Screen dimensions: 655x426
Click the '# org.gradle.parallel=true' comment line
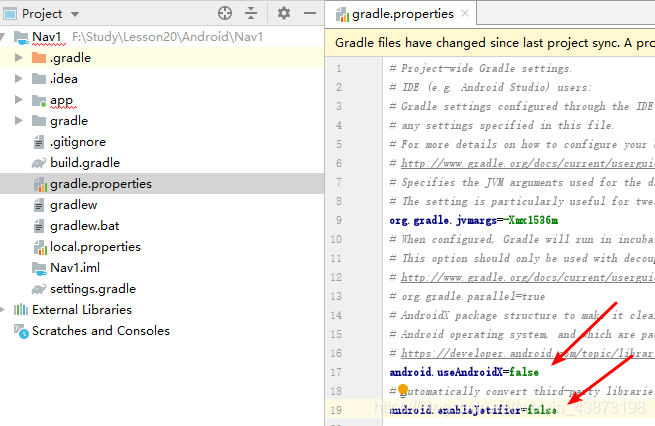click(467, 297)
